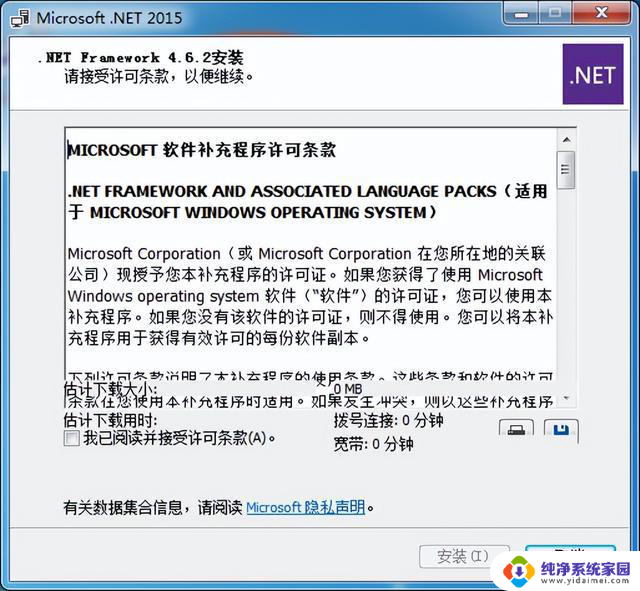Minimize the Microsoft .NET 2015 window
The width and height of the screenshot is (640, 591).
521,14
